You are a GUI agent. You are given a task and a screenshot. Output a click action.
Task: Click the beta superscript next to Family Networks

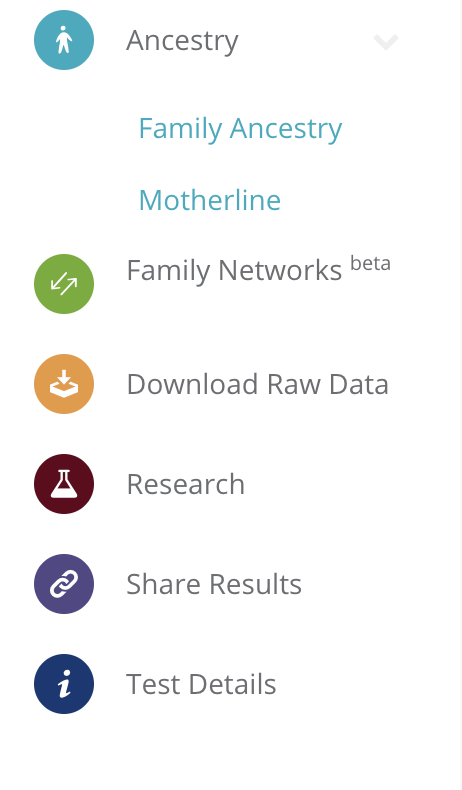click(x=370, y=263)
